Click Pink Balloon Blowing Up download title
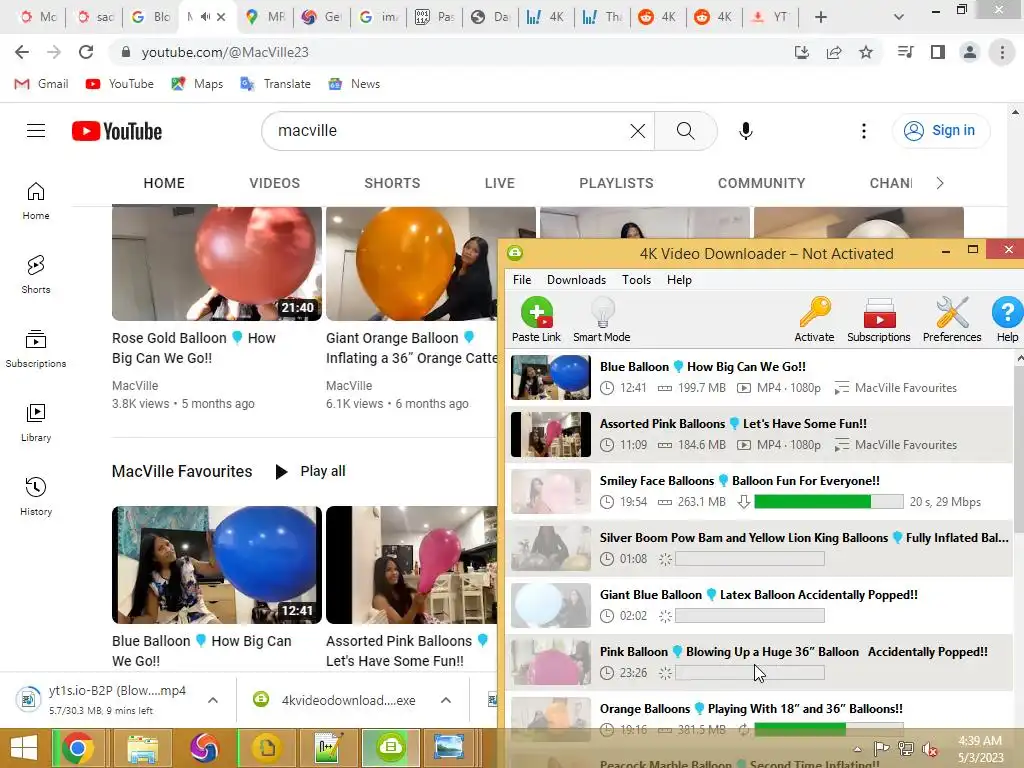 (x=793, y=652)
